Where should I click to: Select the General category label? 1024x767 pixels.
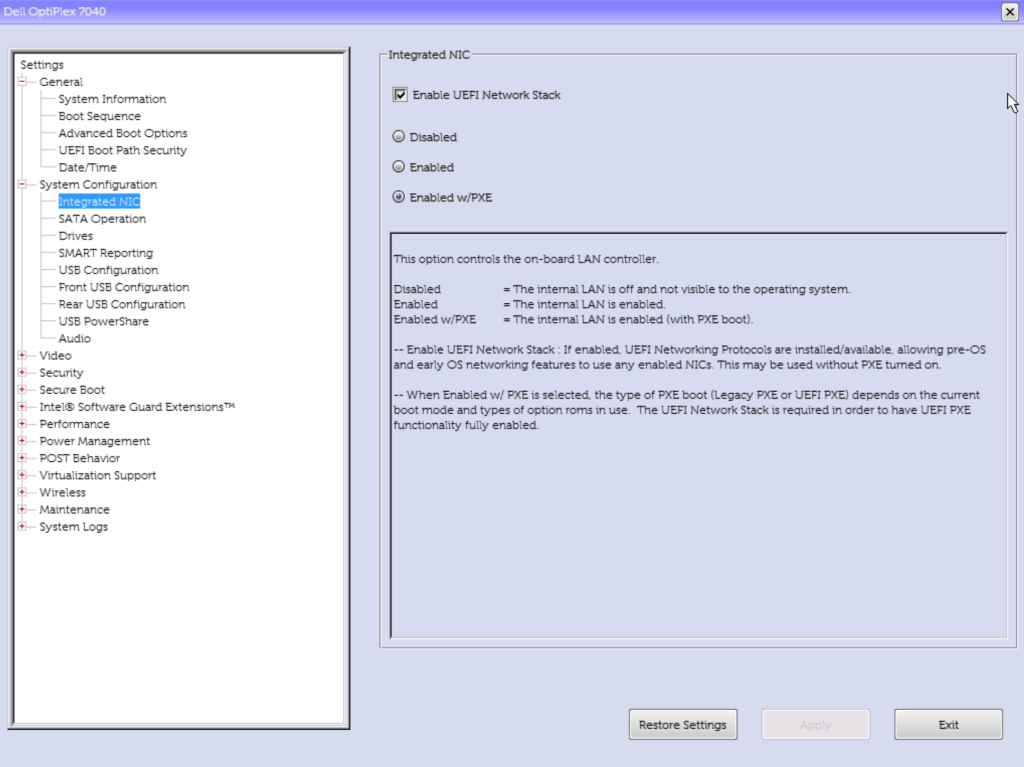coord(61,82)
